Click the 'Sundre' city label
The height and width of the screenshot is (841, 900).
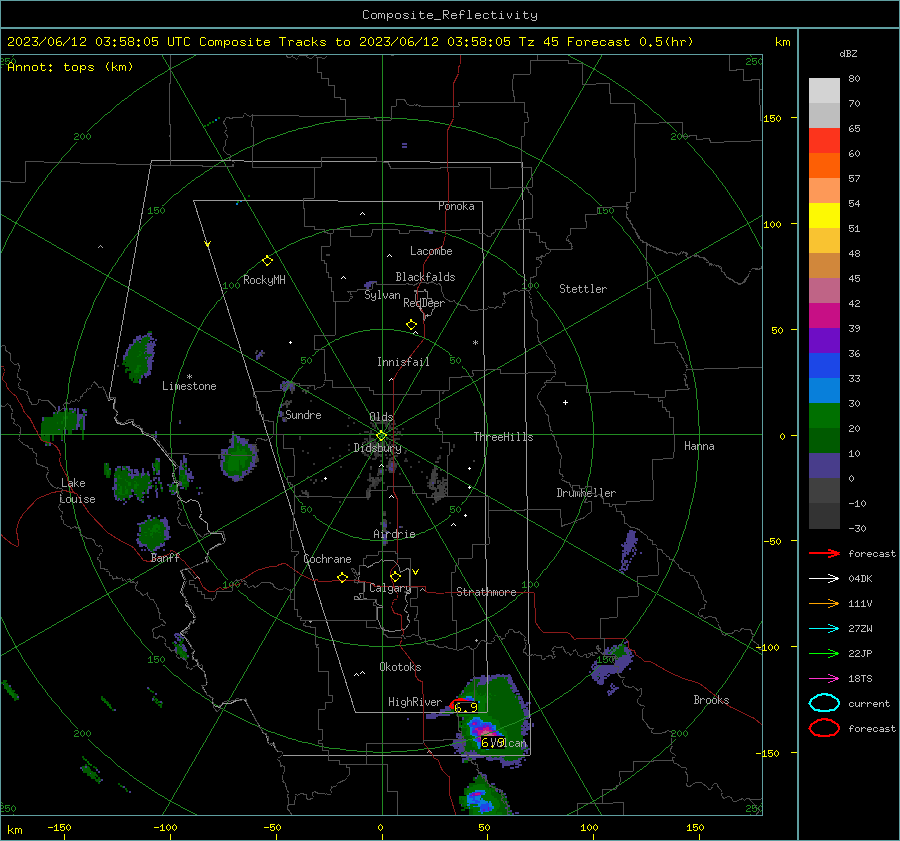[x=303, y=415]
